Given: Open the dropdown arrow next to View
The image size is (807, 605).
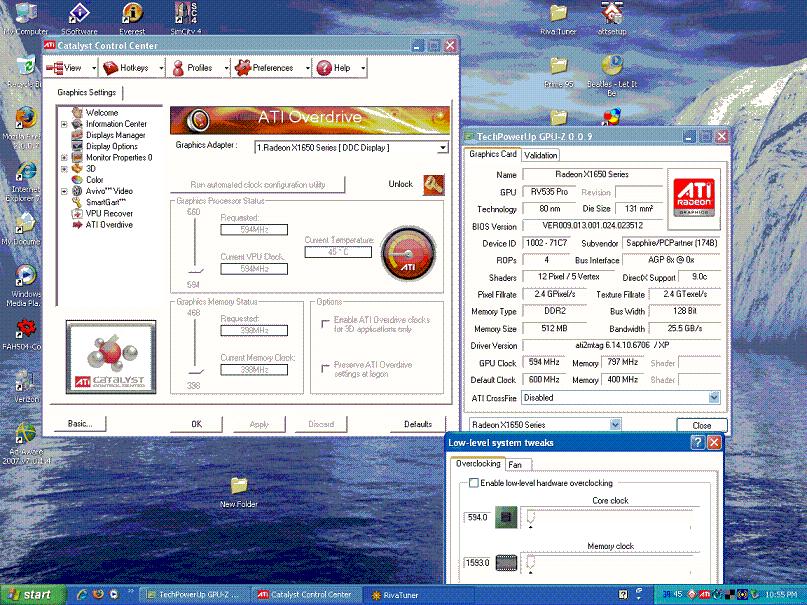Looking at the screenshot, I should [94, 68].
